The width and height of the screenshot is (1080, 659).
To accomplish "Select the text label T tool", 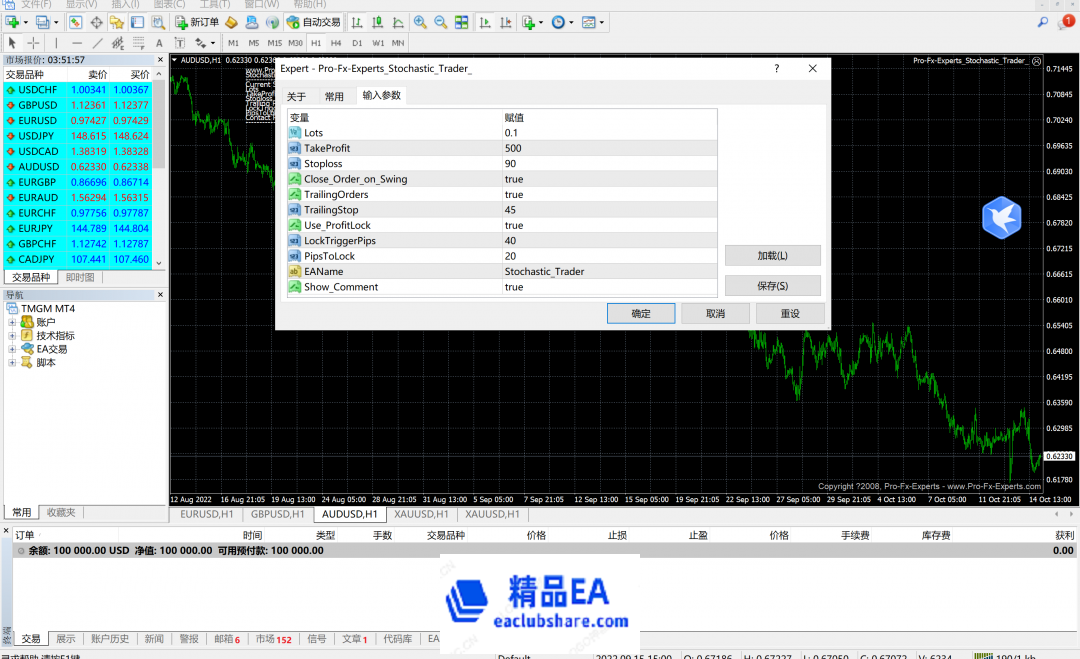I will (x=180, y=43).
